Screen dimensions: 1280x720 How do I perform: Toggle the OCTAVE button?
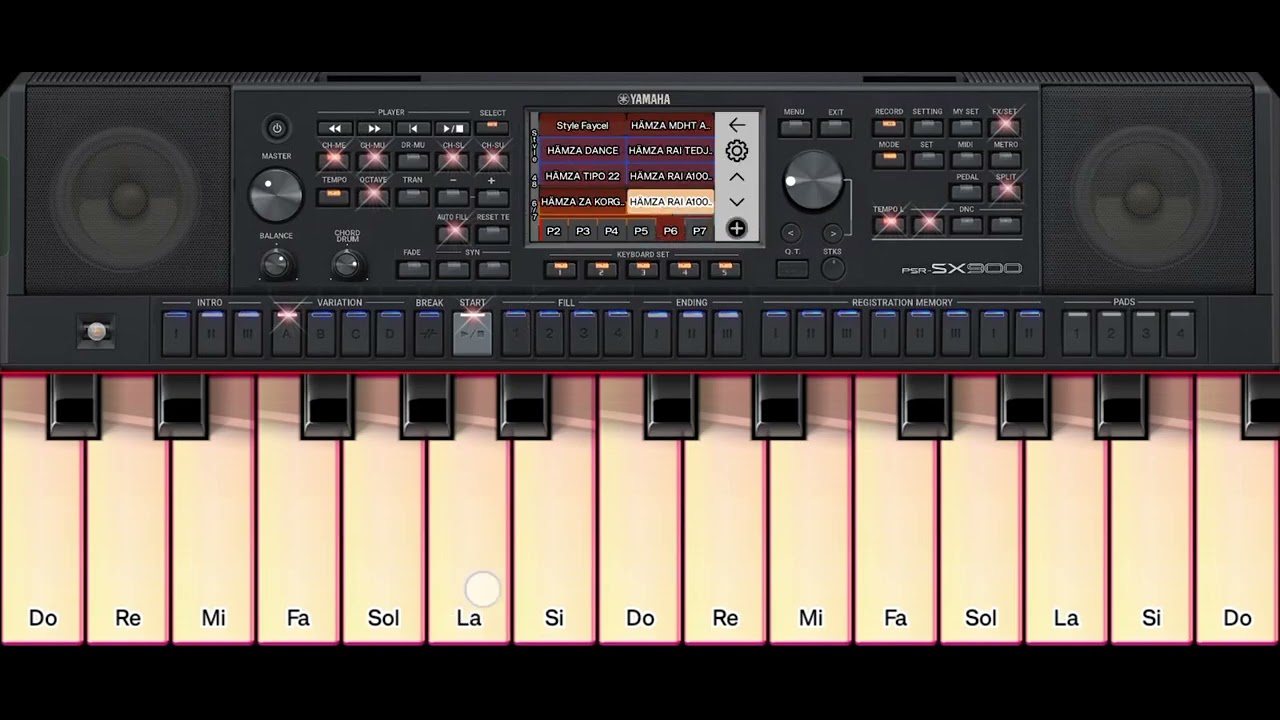(x=373, y=195)
